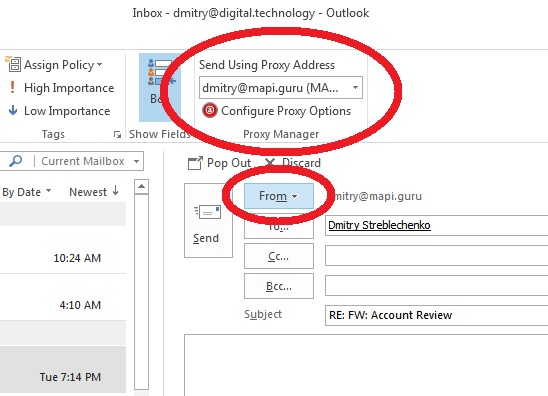
Task: Click the message list scroll-up arrow
Action: (x=141, y=187)
